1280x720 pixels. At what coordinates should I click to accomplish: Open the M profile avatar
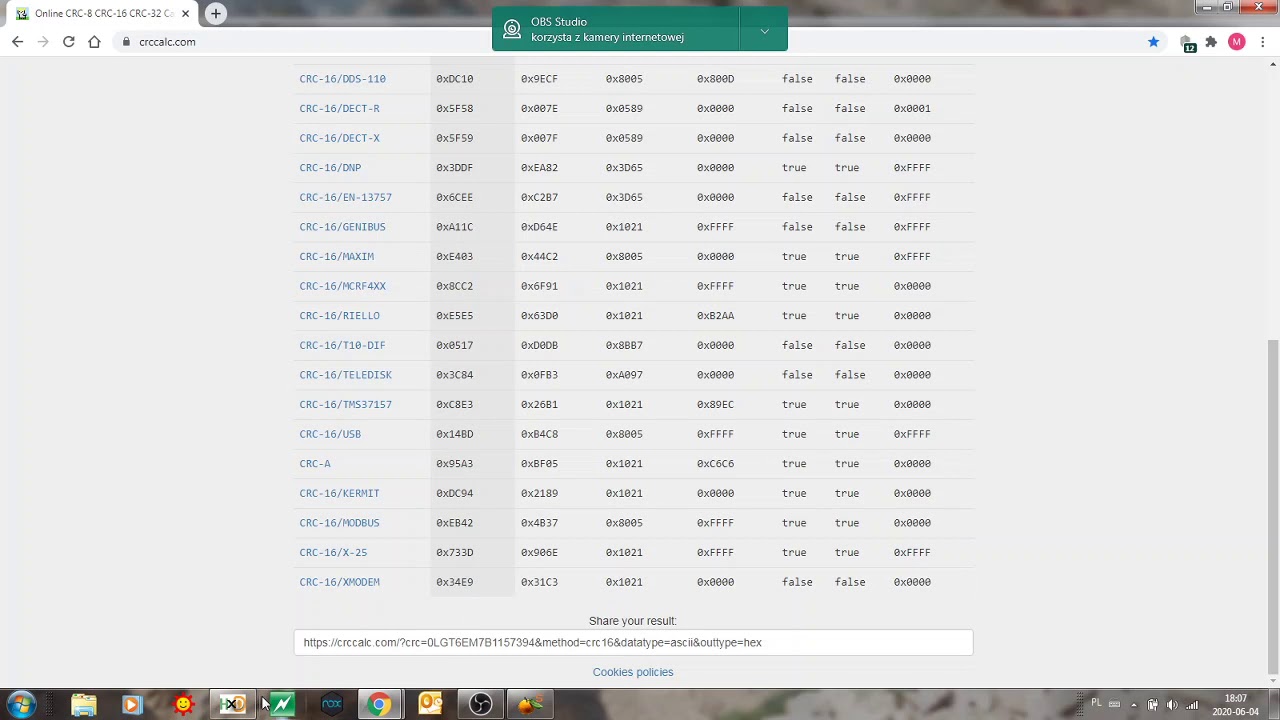coord(1237,42)
